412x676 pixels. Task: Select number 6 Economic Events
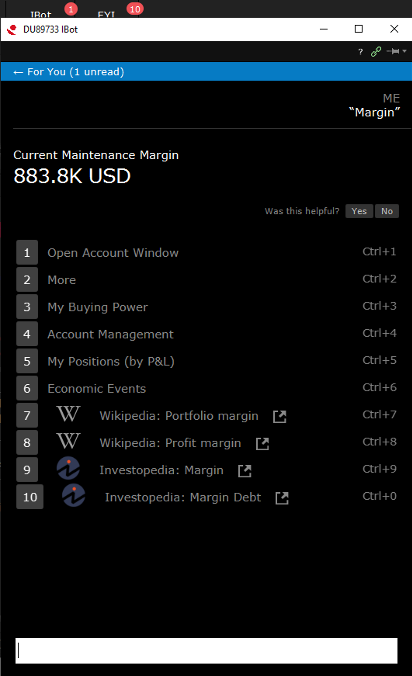pos(206,388)
